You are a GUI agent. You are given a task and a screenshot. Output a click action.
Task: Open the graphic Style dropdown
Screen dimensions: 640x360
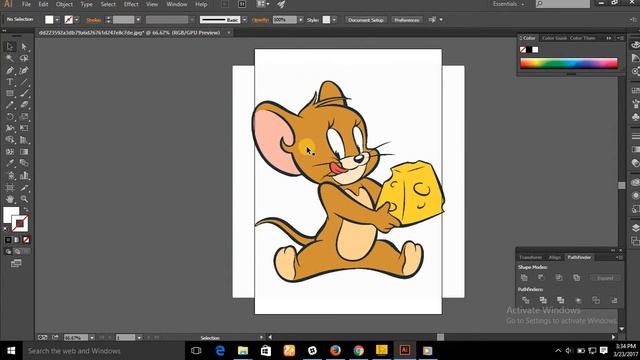tap(334, 20)
